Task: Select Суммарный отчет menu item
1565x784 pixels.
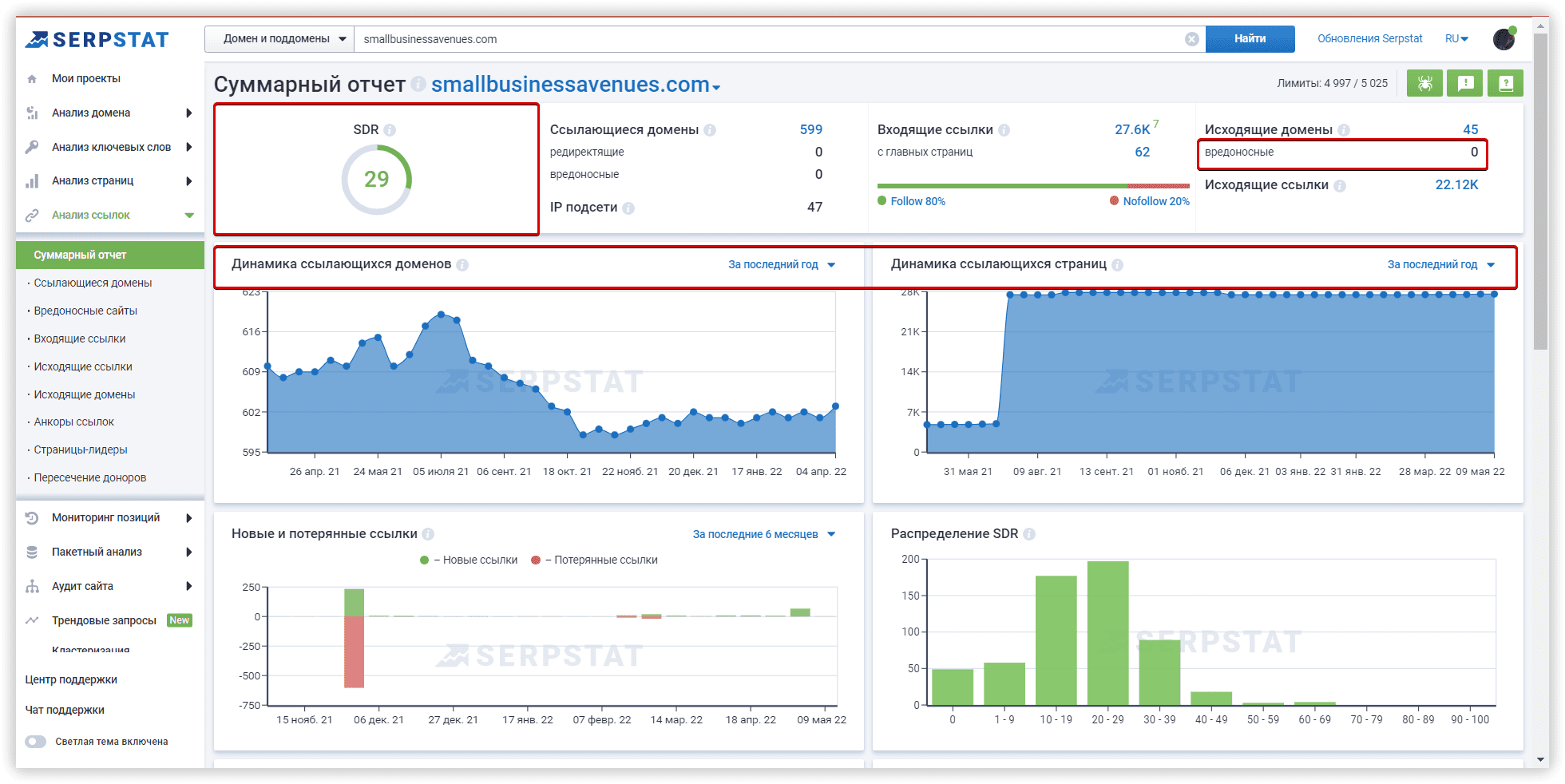Action: [110, 255]
